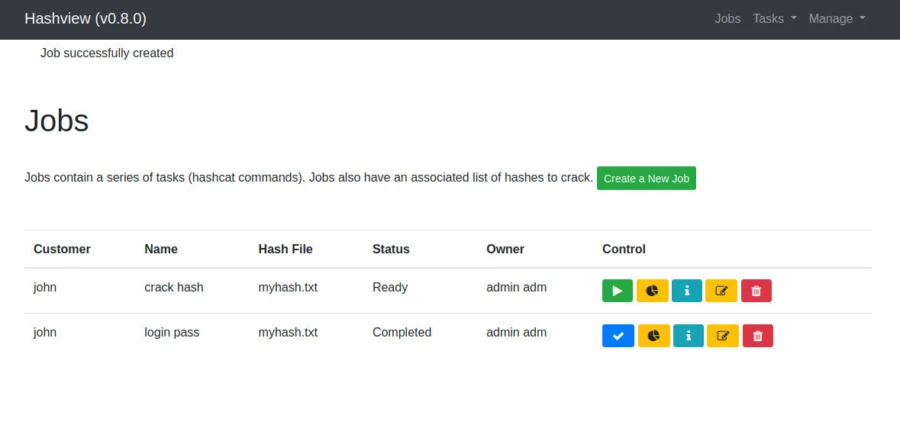Delete the crack hash job
The width and height of the screenshot is (900, 425).
click(756, 291)
